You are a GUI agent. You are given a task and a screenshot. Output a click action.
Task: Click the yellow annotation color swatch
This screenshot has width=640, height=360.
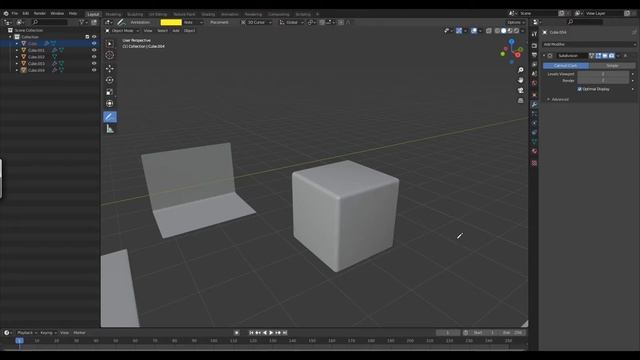[x=171, y=22]
